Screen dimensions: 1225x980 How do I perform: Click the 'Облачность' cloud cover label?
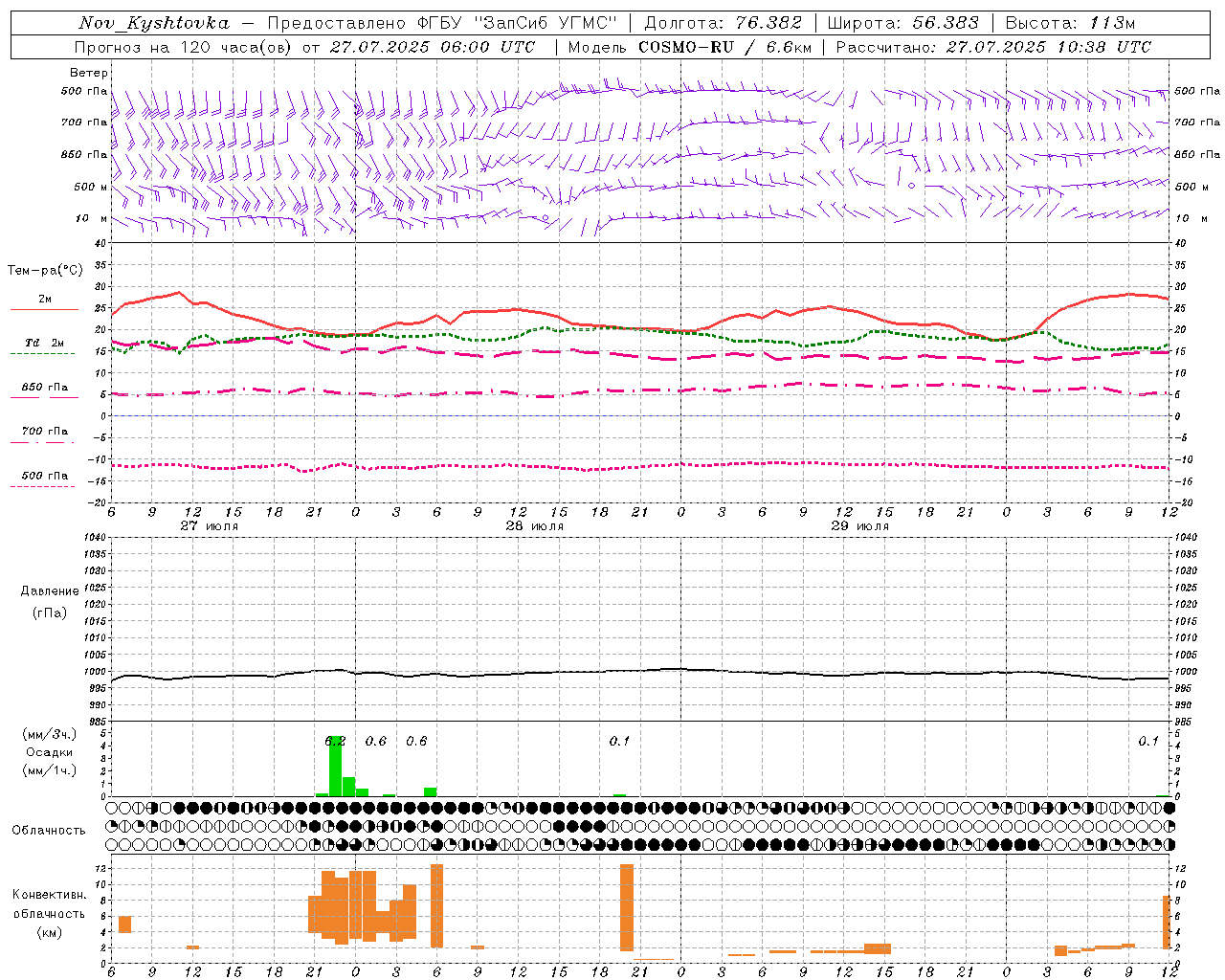click(49, 830)
